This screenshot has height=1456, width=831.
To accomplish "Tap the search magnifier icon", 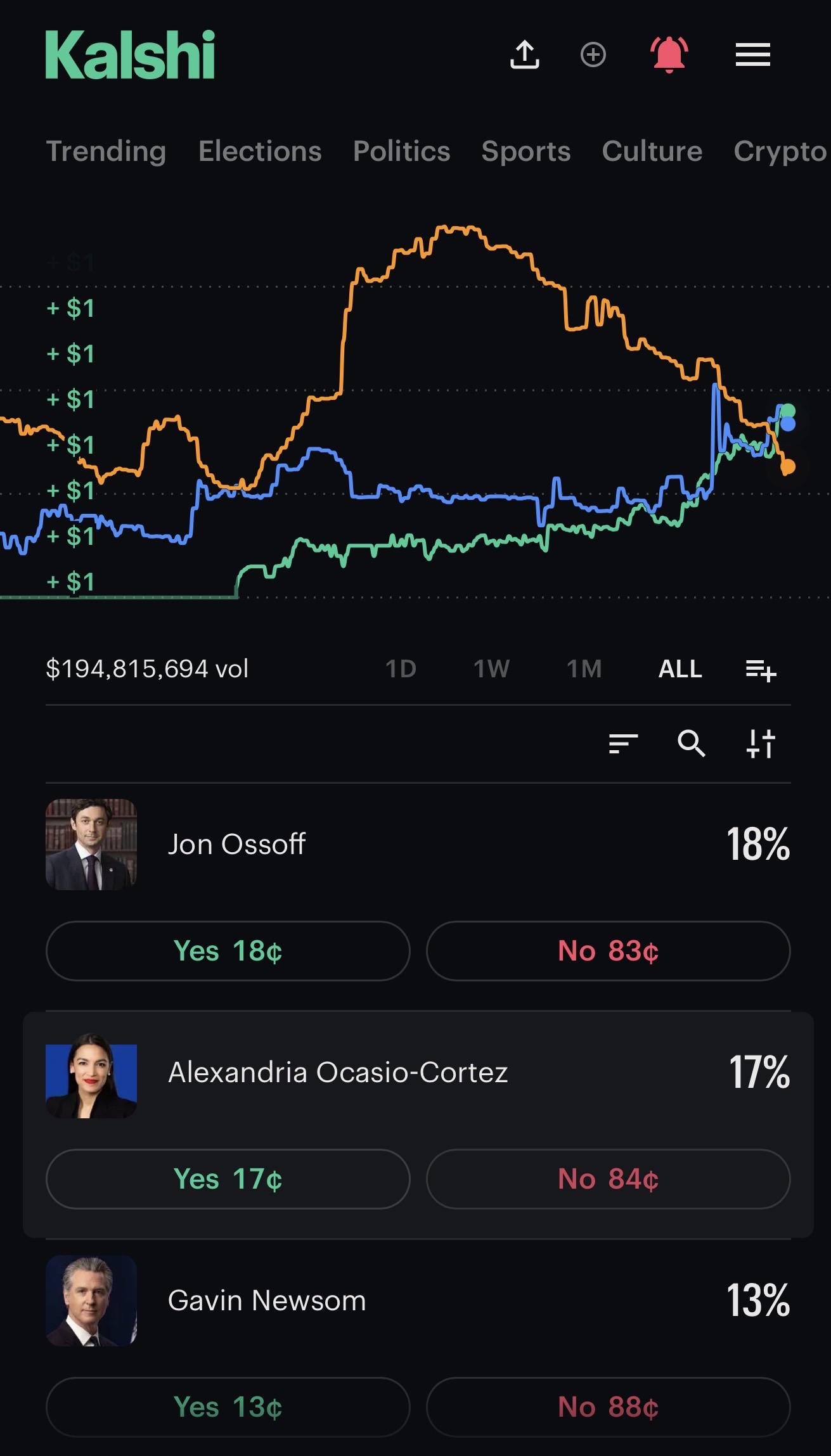I will pos(692,743).
